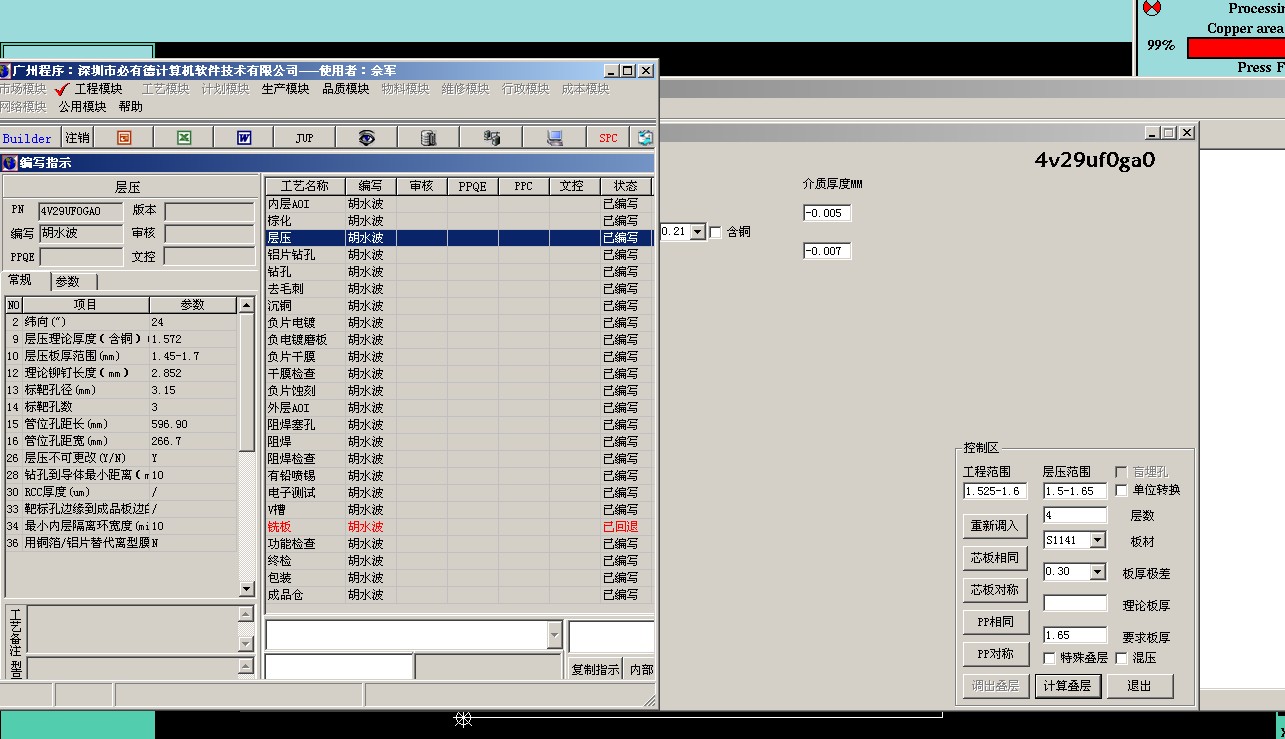Viewport: 1285px width, 739px height.
Task: Toggle the 含铜 checkbox
Action: coord(715,232)
